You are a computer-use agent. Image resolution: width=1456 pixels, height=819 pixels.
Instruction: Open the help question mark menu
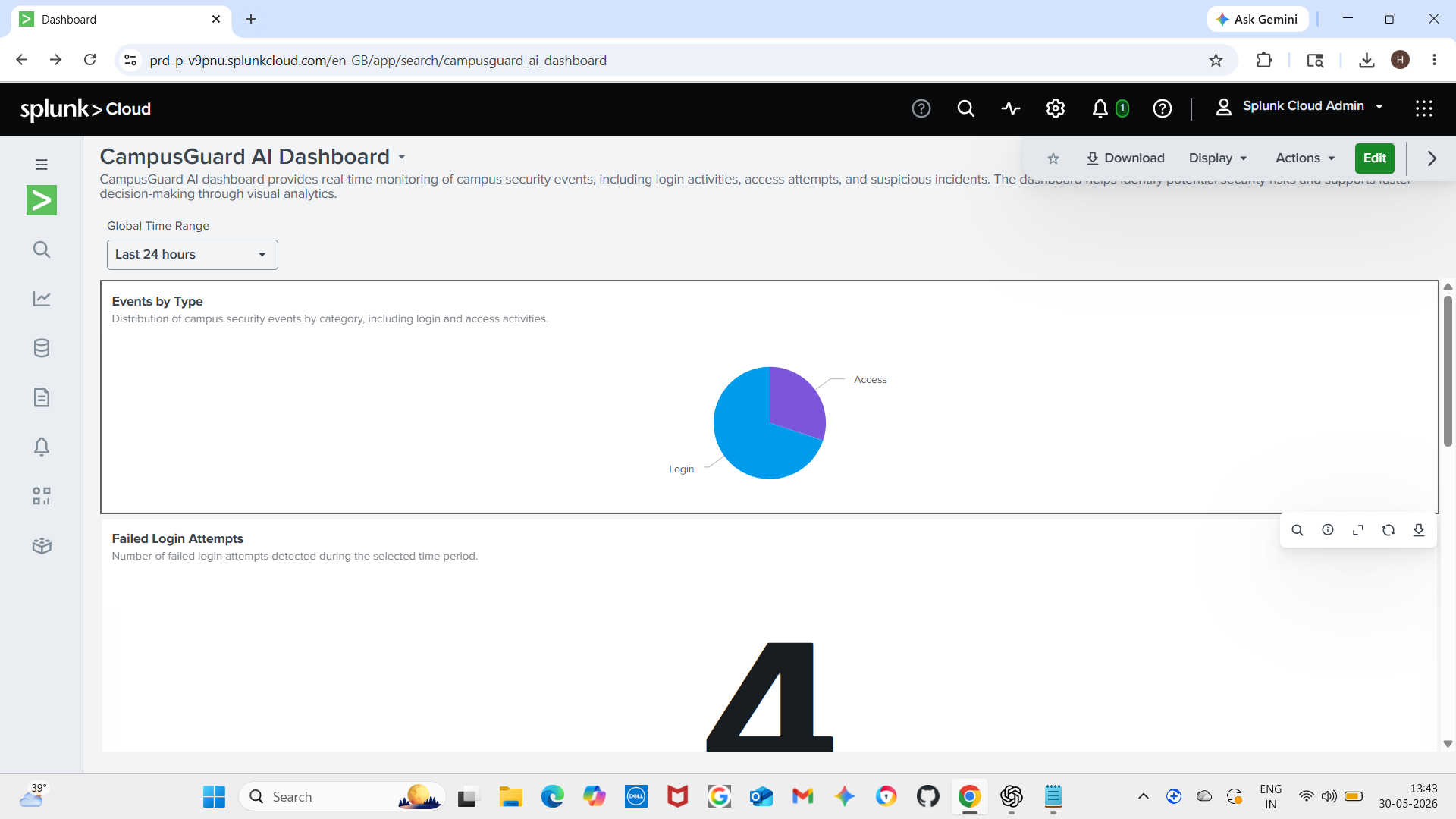coord(1163,108)
